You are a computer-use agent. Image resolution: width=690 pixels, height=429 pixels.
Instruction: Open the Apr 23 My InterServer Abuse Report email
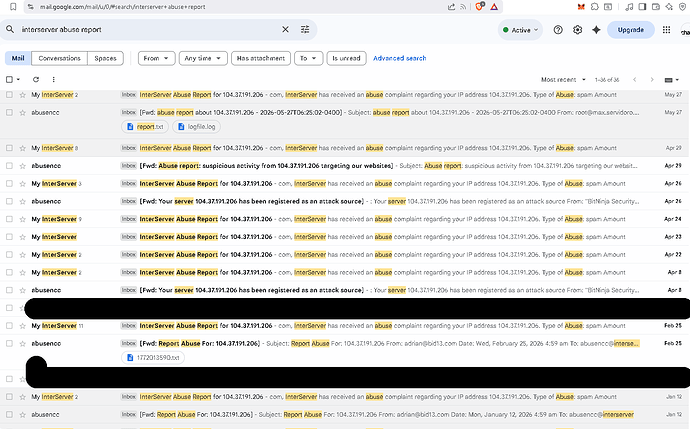tap(345, 237)
